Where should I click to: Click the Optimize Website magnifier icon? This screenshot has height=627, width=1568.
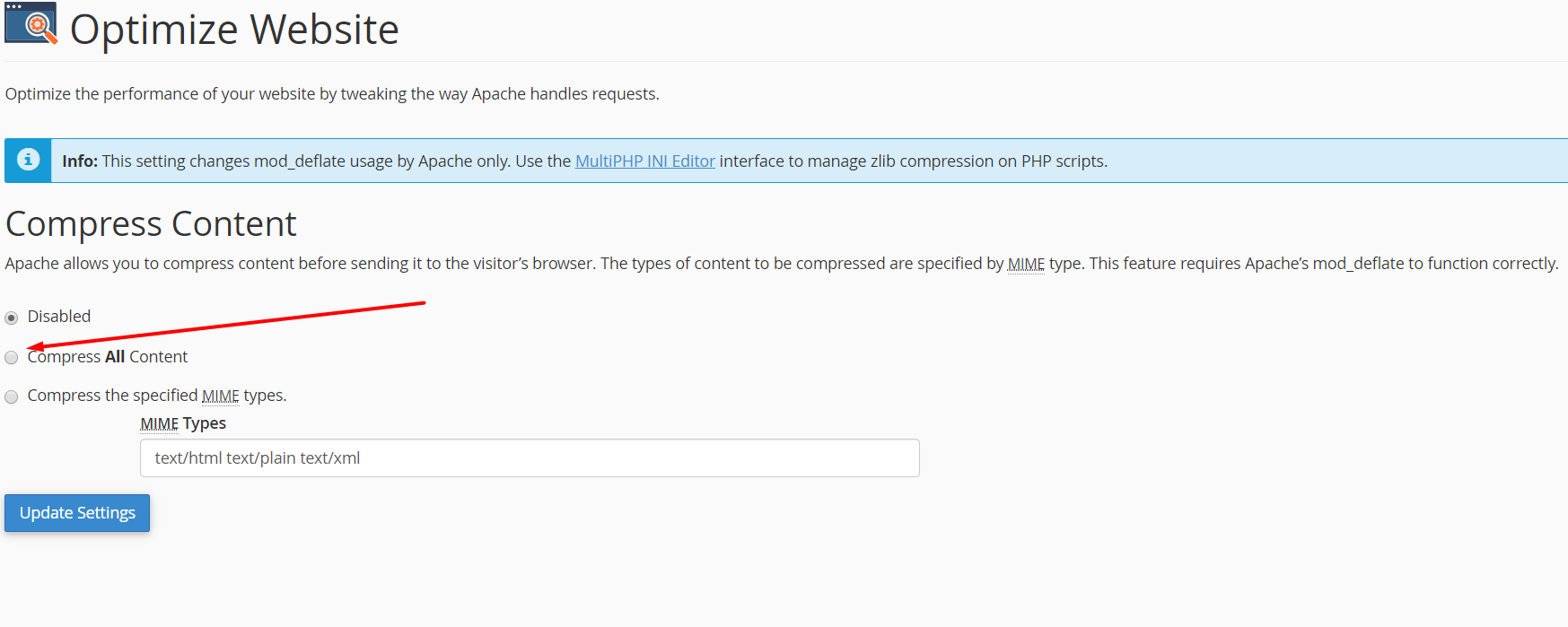tap(31, 24)
